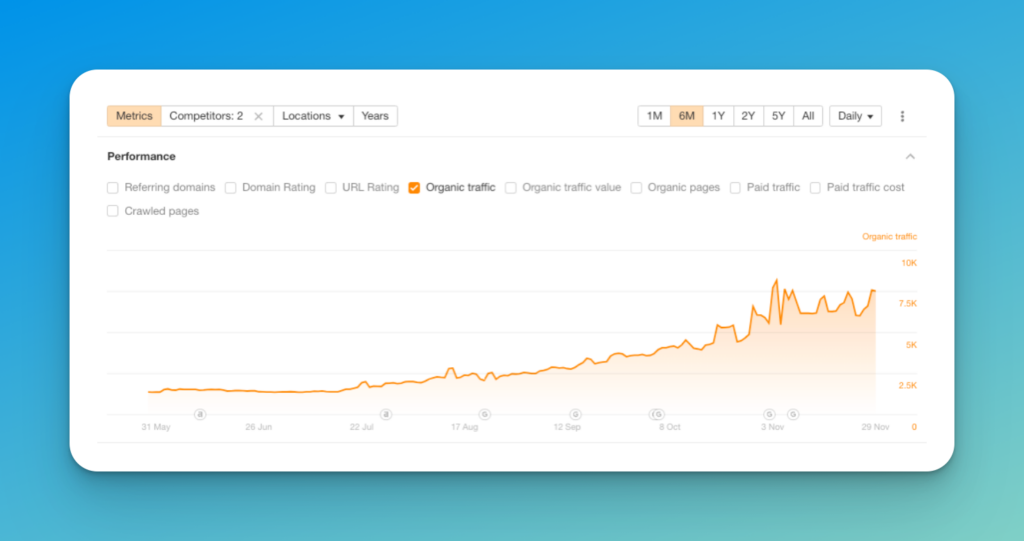Enable the Referring domains checkbox
The height and width of the screenshot is (541, 1024).
click(x=113, y=188)
